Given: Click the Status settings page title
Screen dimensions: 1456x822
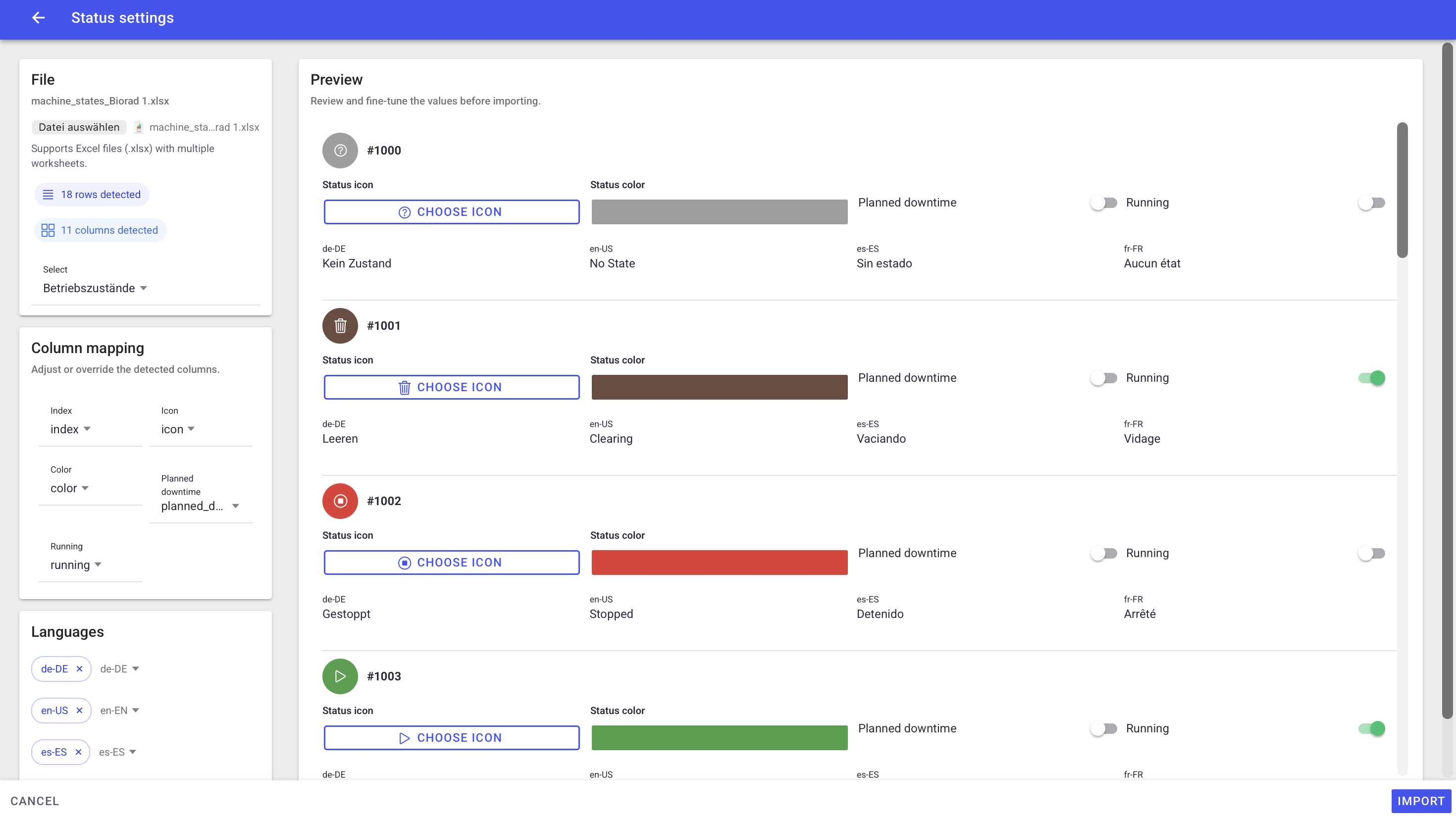Looking at the screenshot, I should (x=123, y=18).
